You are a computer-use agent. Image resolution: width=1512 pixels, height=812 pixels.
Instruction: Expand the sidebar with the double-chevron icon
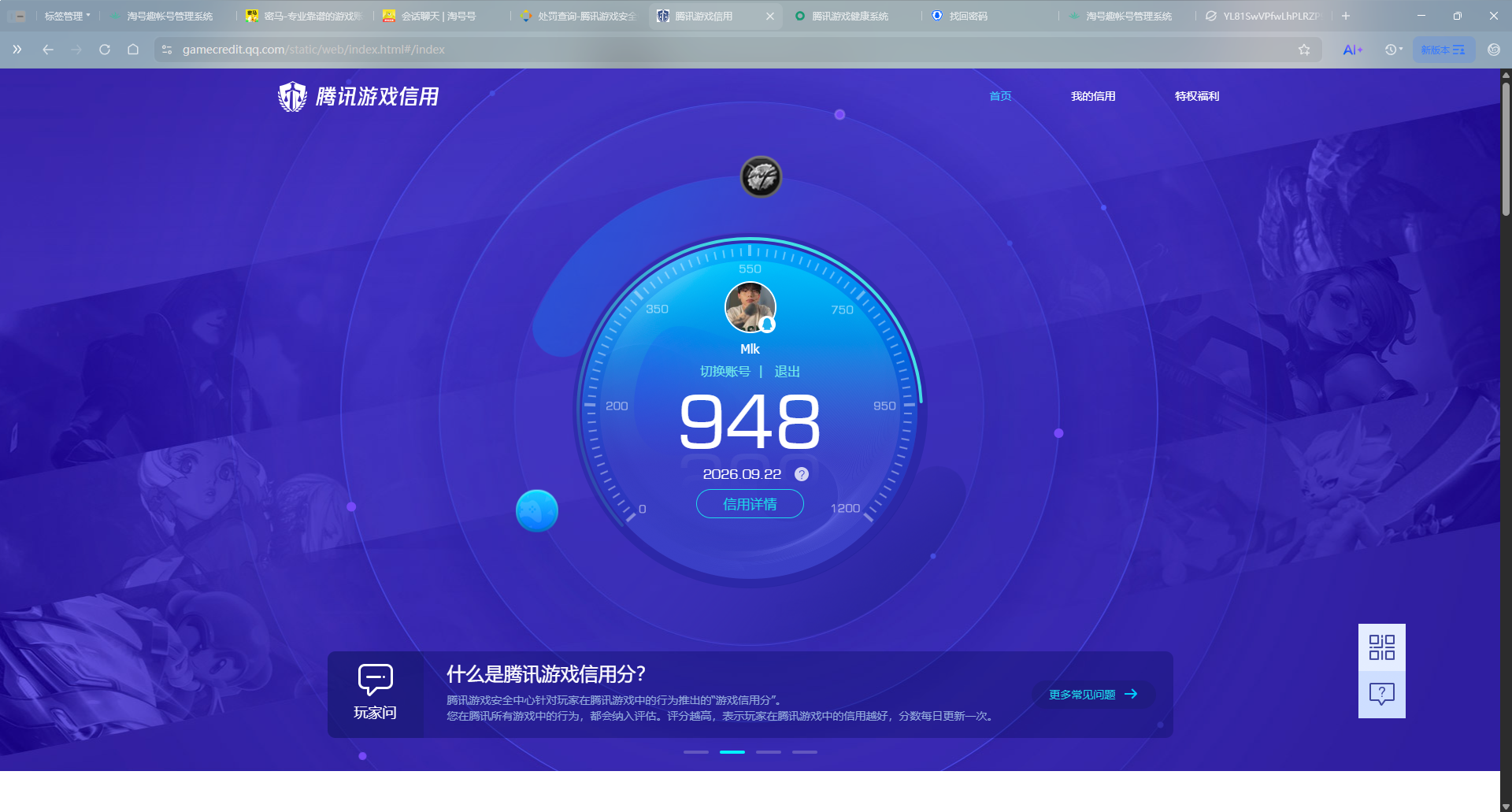[x=17, y=50]
